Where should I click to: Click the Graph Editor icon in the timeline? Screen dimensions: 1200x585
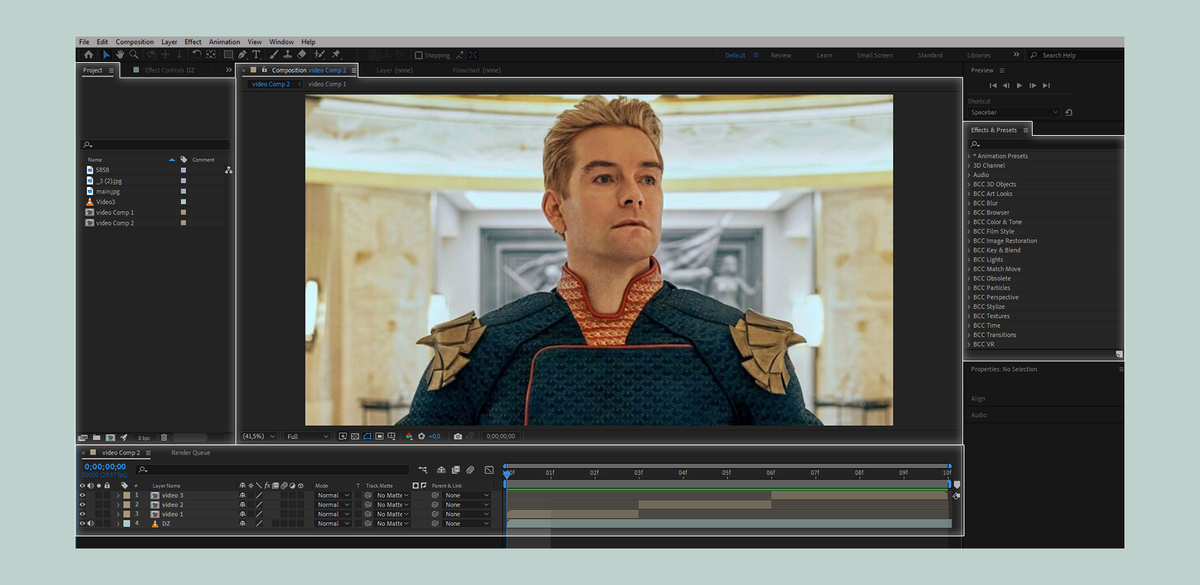pyautogui.click(x=489, y=470)
